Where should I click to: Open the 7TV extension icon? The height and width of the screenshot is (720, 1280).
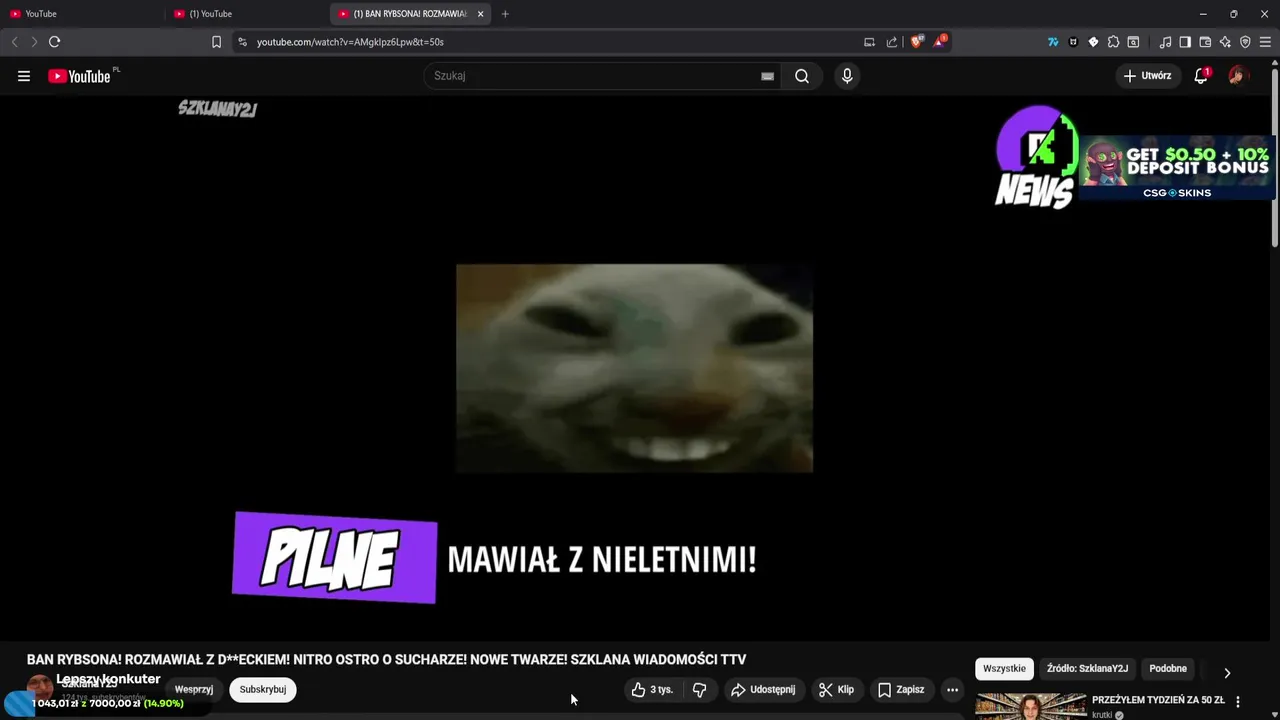(1053, 42)
